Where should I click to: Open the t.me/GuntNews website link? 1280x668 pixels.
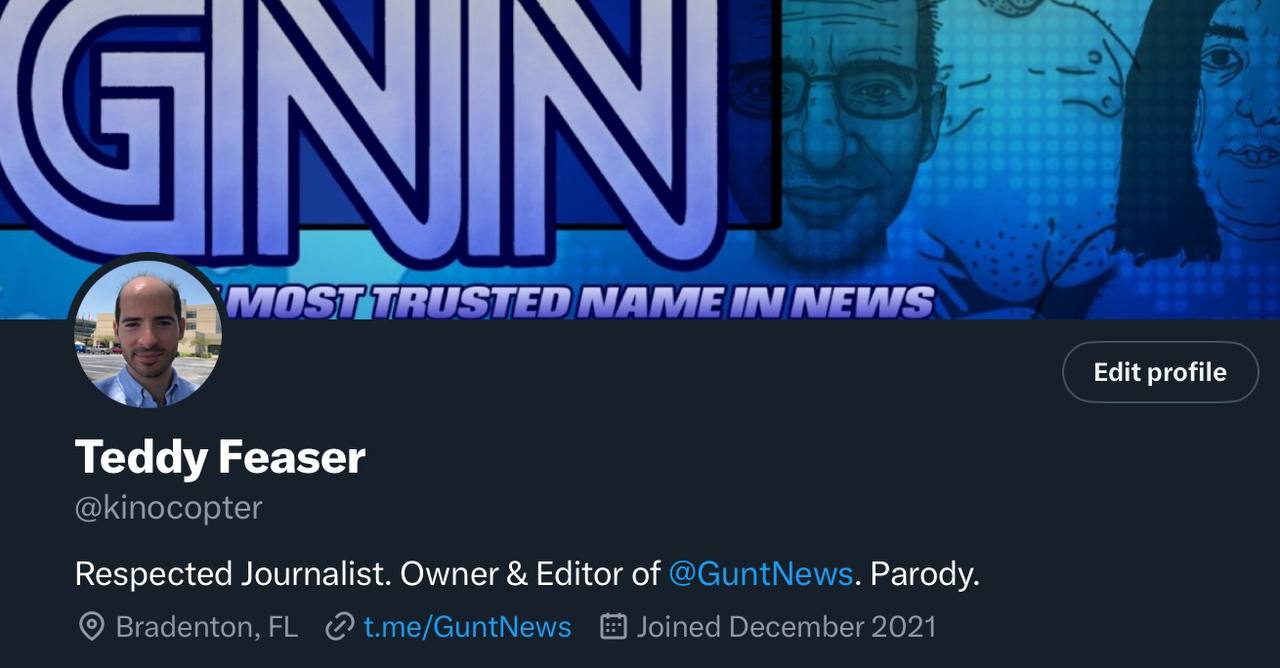467,627
